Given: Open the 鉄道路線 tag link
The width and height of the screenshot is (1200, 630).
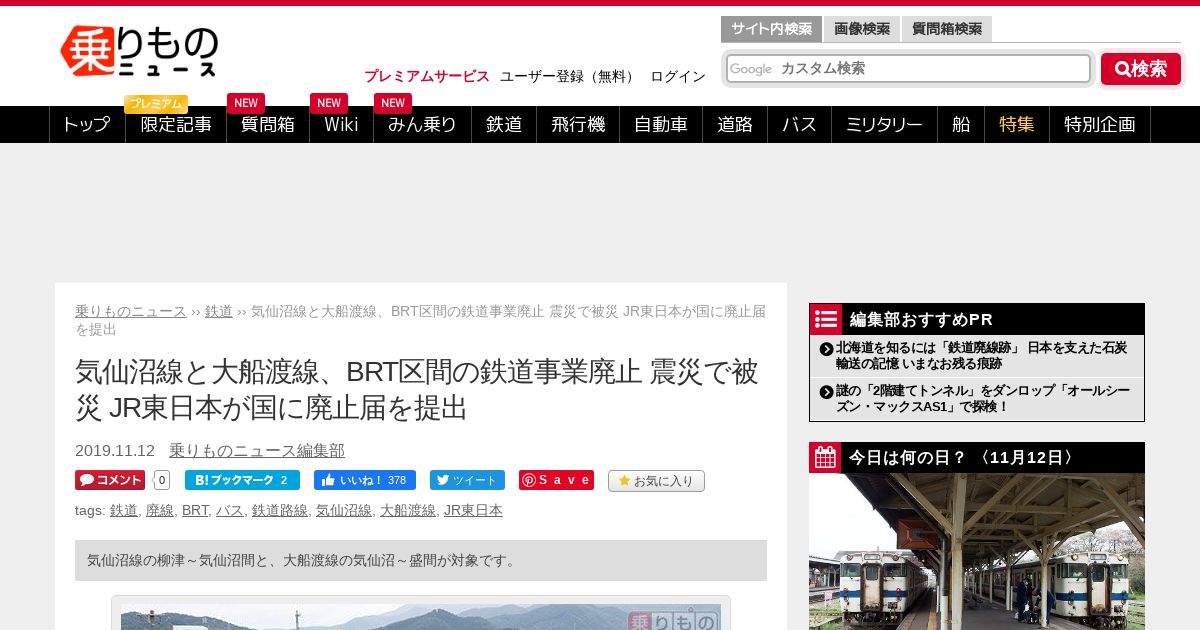Looking at the screenshot, I should tap(280, 510).
